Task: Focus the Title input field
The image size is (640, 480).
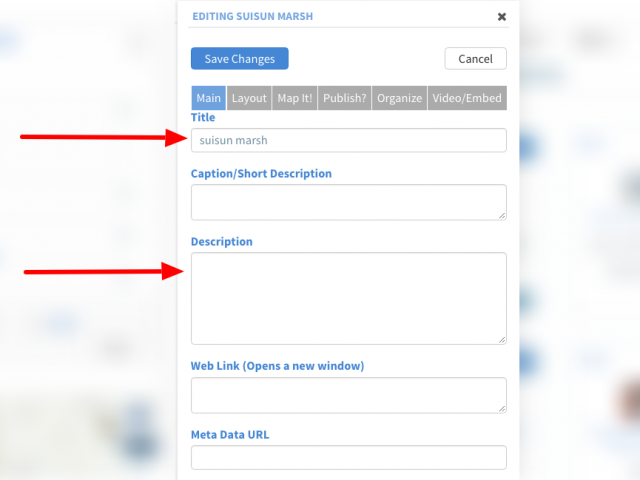Action: [x=349, y=140]
